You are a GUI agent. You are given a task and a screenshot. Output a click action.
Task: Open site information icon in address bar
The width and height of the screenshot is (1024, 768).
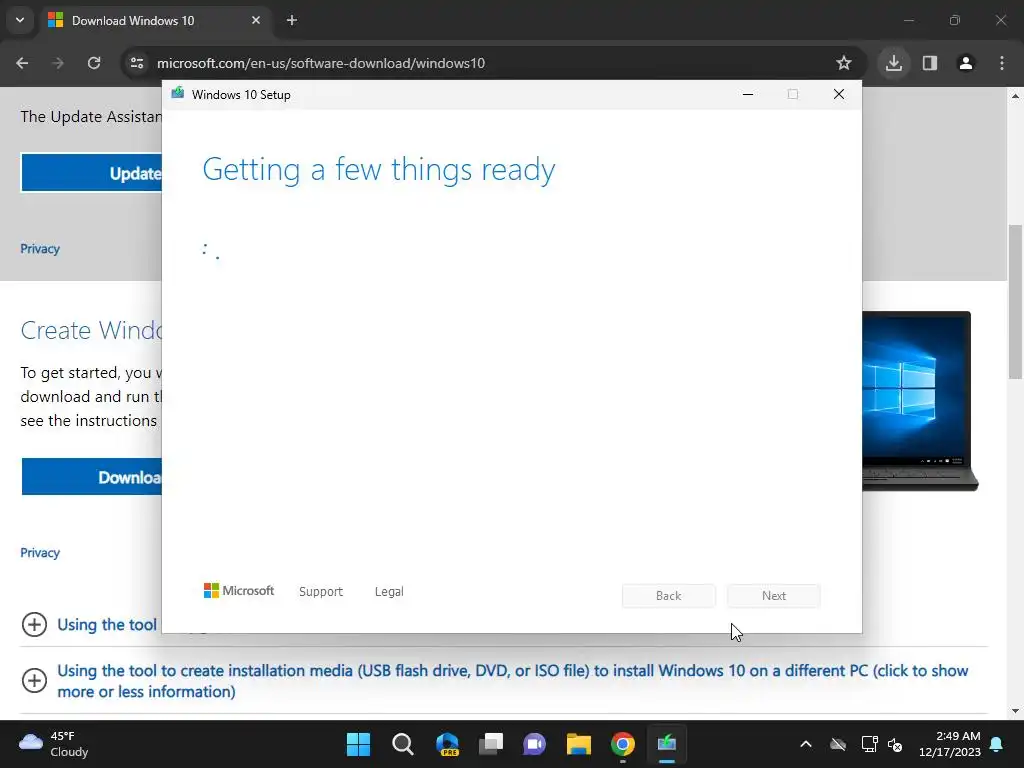coord(137,63)
